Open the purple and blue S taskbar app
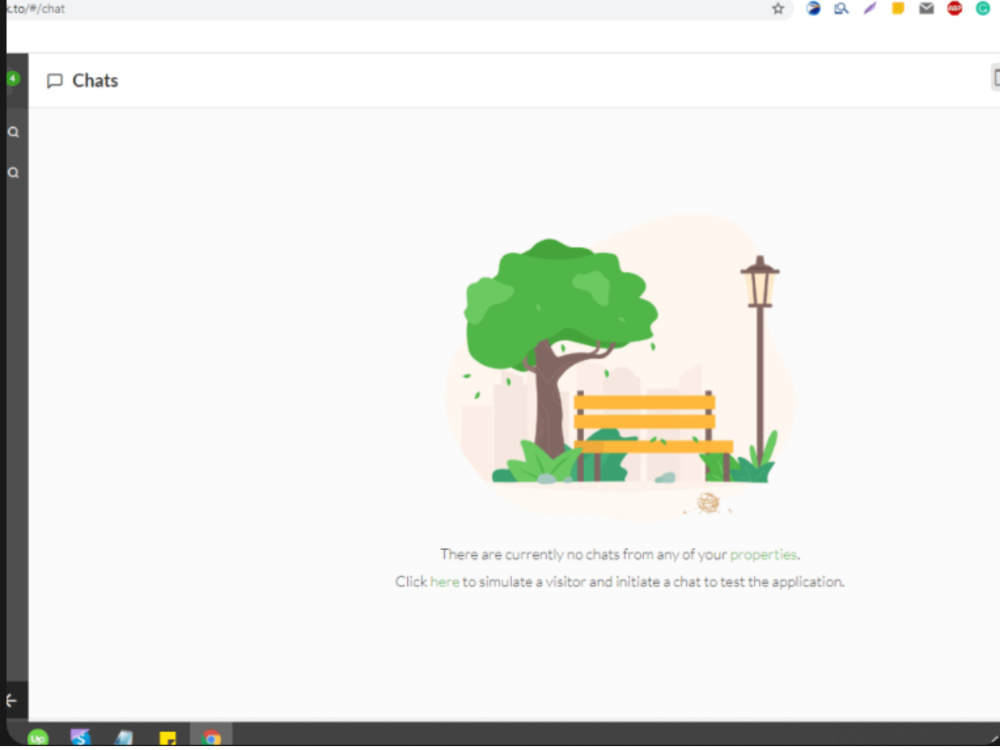 [80, 738]
